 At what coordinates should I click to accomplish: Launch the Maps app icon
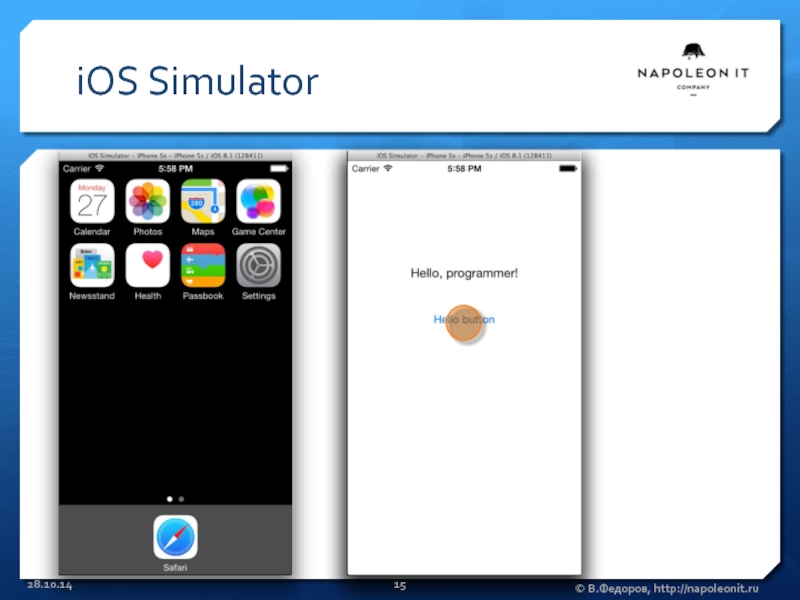click(203, 201)
